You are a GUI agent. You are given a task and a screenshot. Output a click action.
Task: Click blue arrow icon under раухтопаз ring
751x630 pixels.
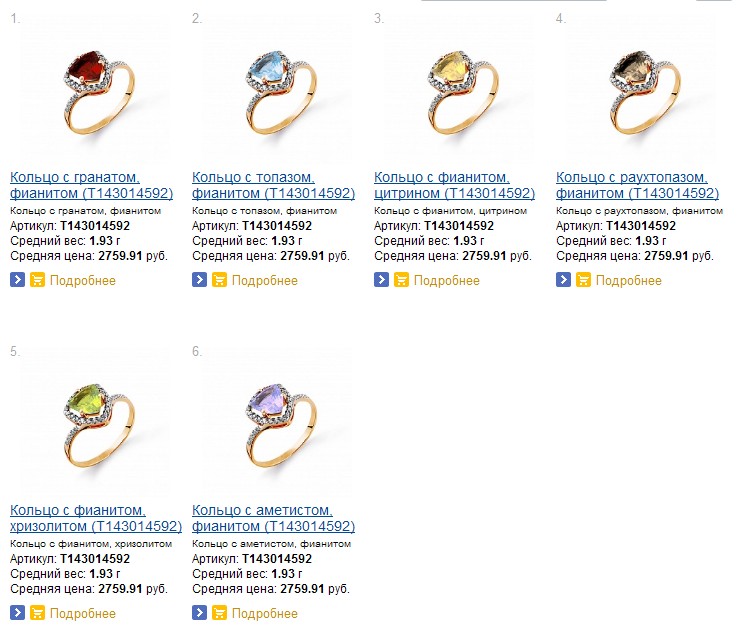tap(563, 280)
